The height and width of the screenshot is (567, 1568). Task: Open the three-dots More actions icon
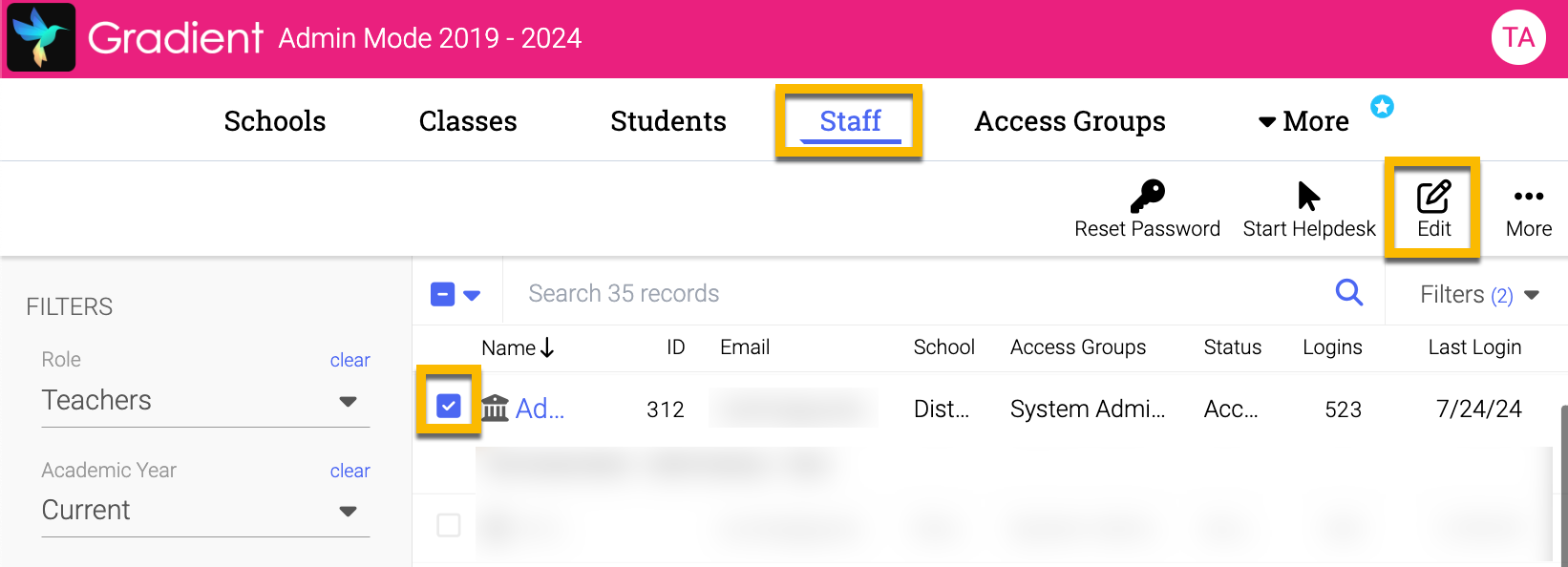coord(1529,197)
